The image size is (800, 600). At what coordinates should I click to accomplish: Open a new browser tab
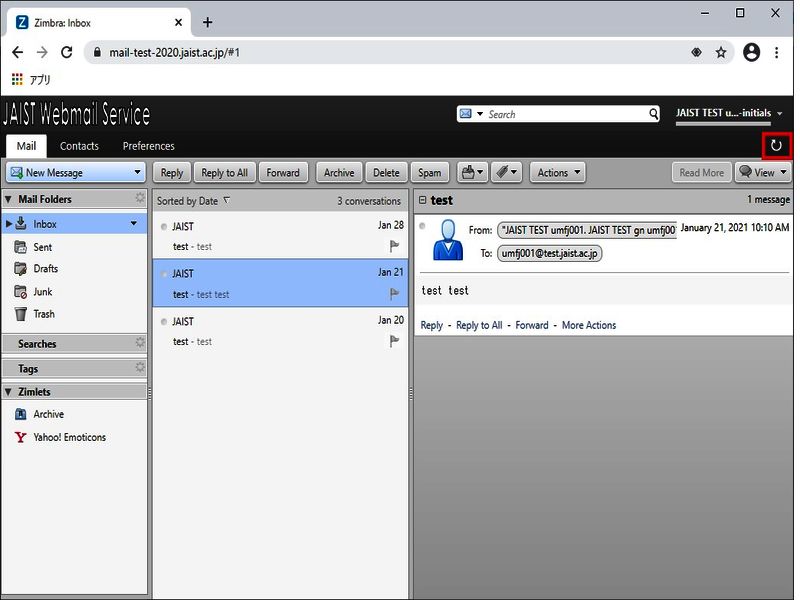point(207,22)
